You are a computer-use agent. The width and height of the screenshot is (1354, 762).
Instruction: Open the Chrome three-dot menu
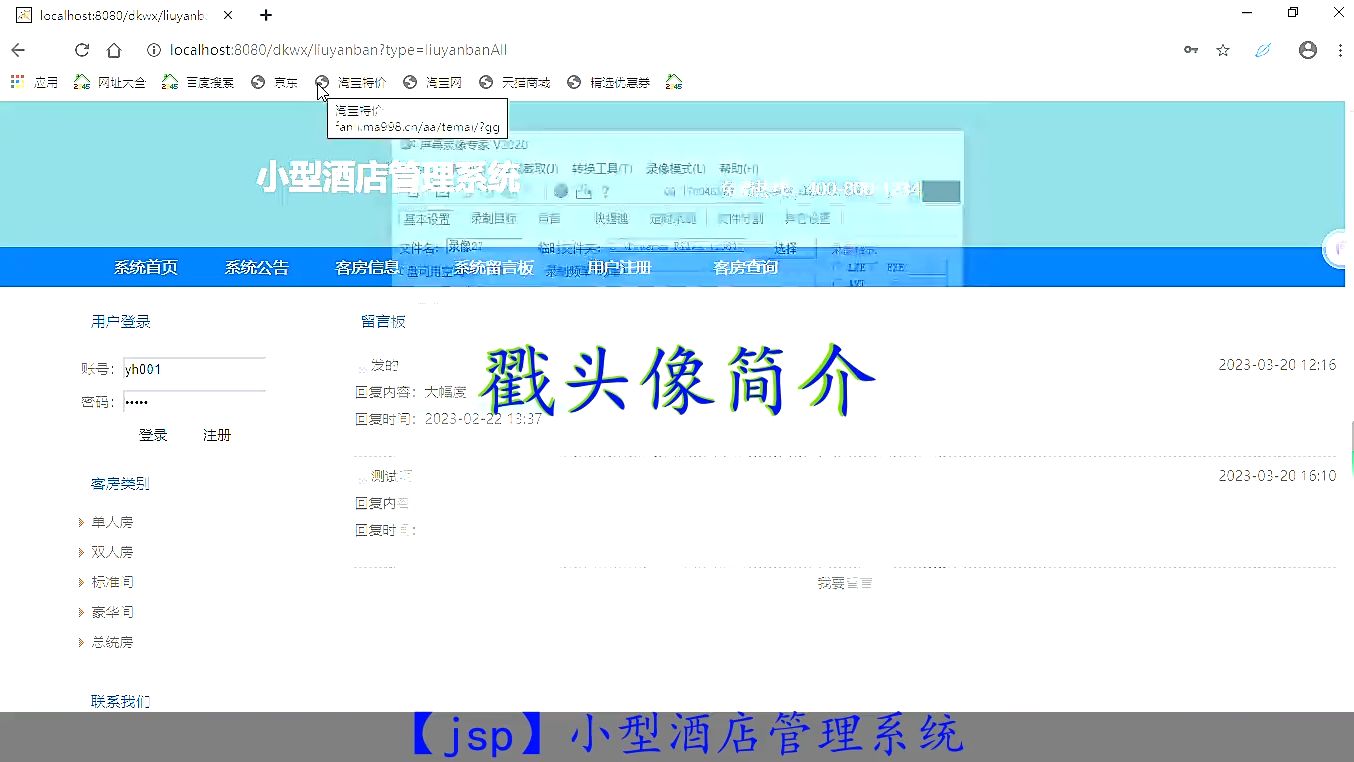(1340, 50)
